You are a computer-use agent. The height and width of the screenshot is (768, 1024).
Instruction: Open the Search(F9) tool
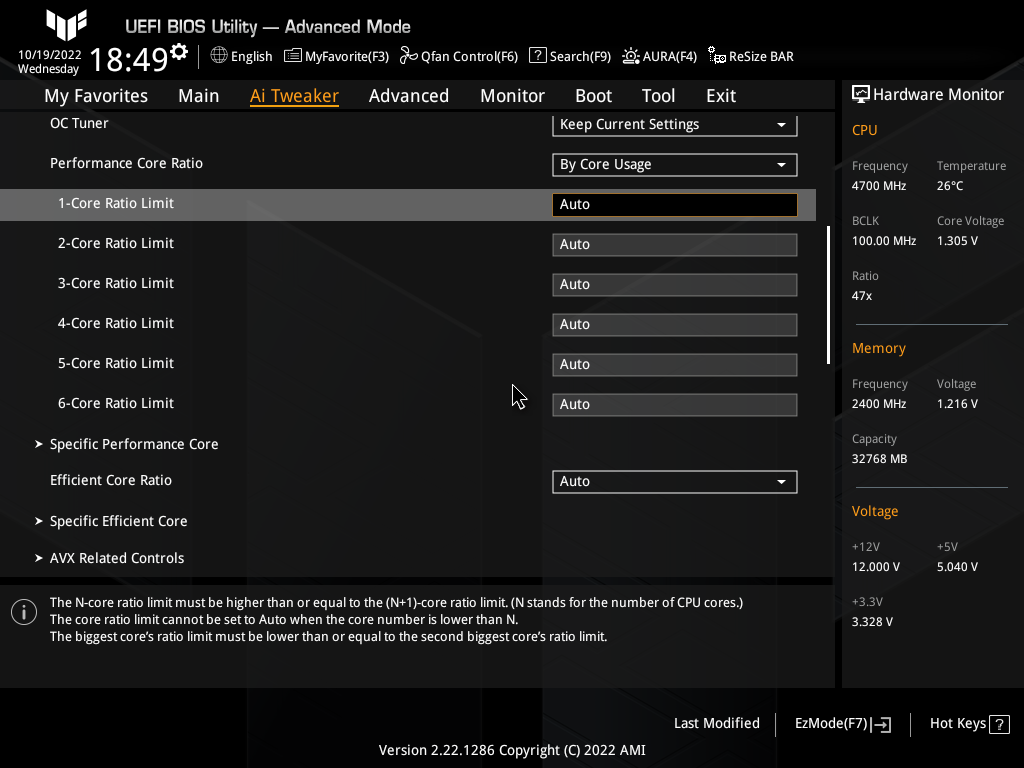(x=569, y=56)
